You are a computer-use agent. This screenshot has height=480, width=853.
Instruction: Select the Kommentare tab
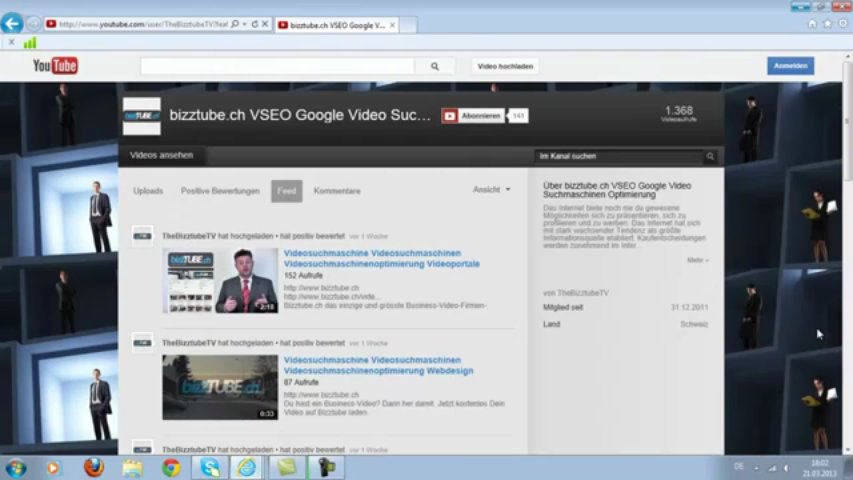tap(337, 191)
